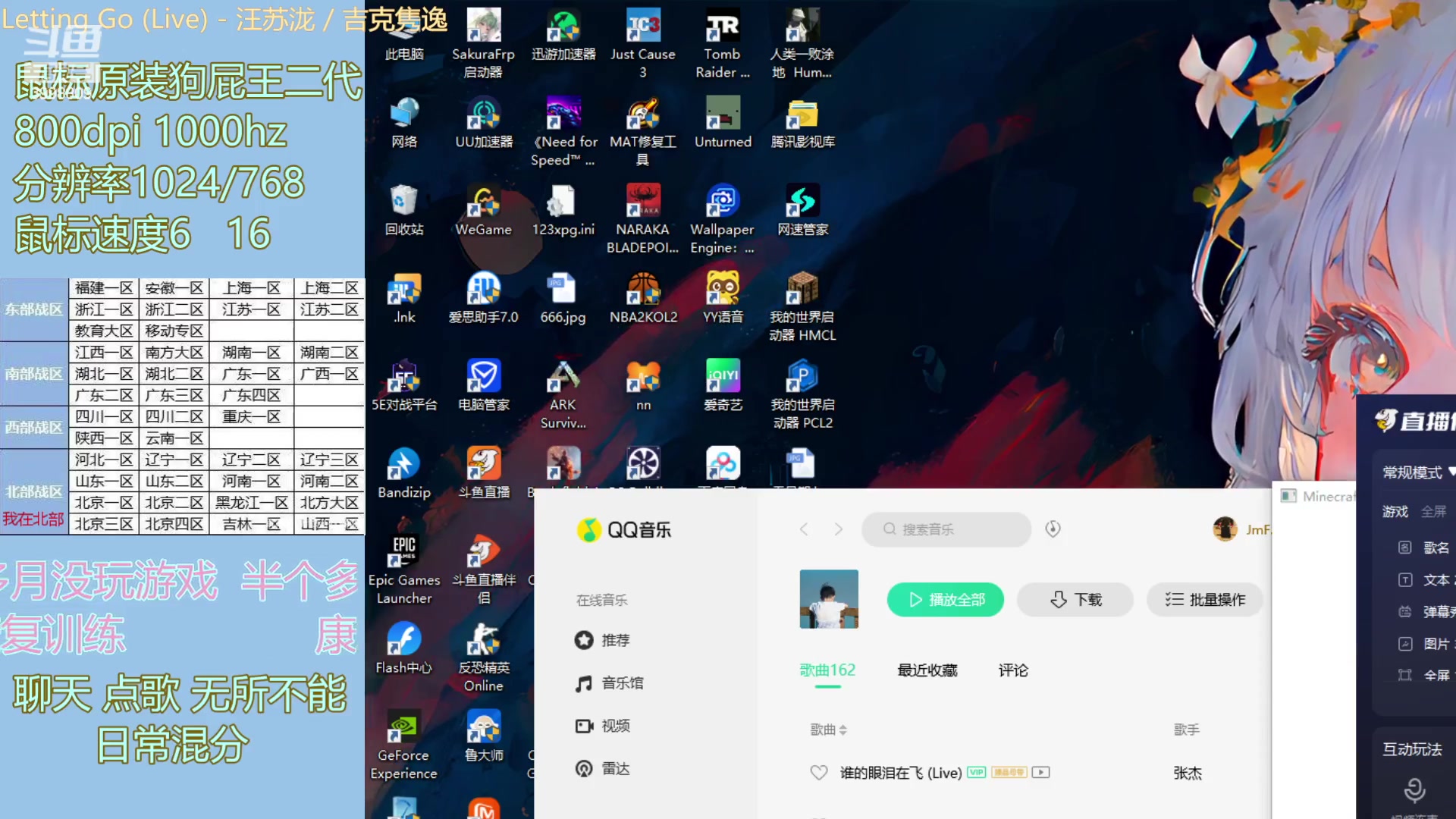Viewport: 1456px width, 819px height.
Task: Open the 腾讯影视库 folder icon
Action: (802, 123)
